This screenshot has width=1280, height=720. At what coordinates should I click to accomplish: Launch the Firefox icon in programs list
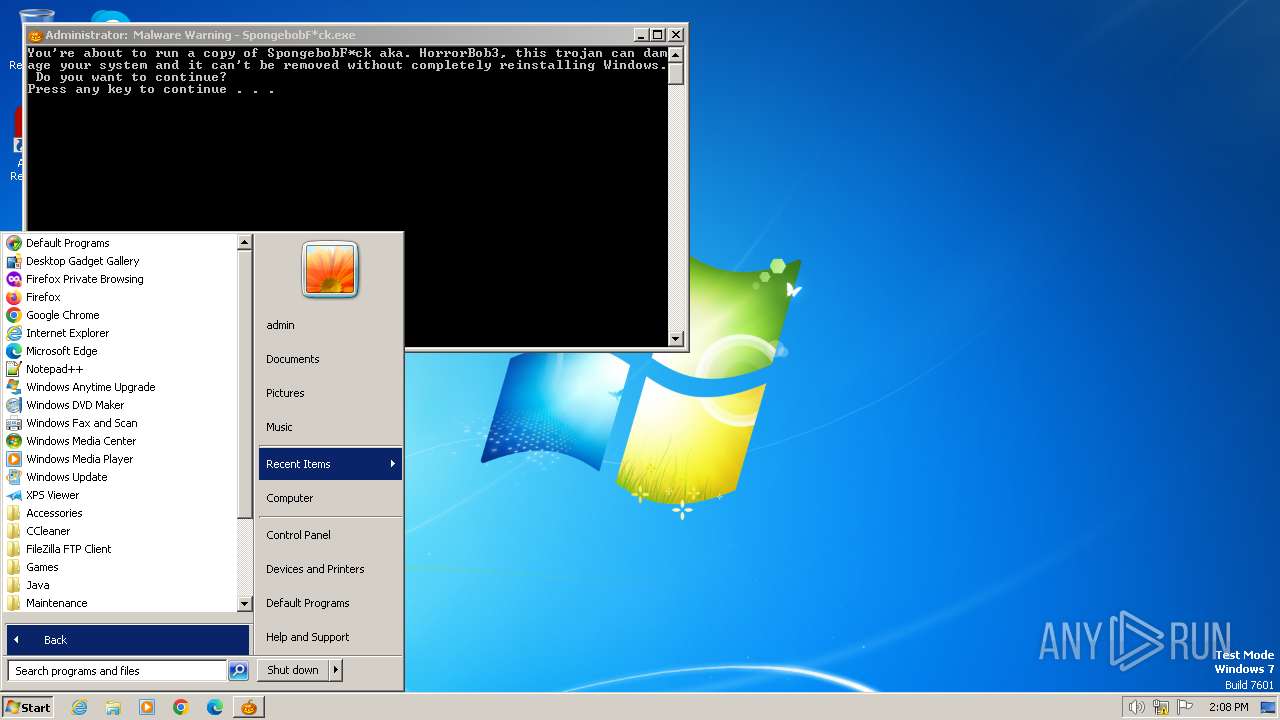tap(14, 297)
